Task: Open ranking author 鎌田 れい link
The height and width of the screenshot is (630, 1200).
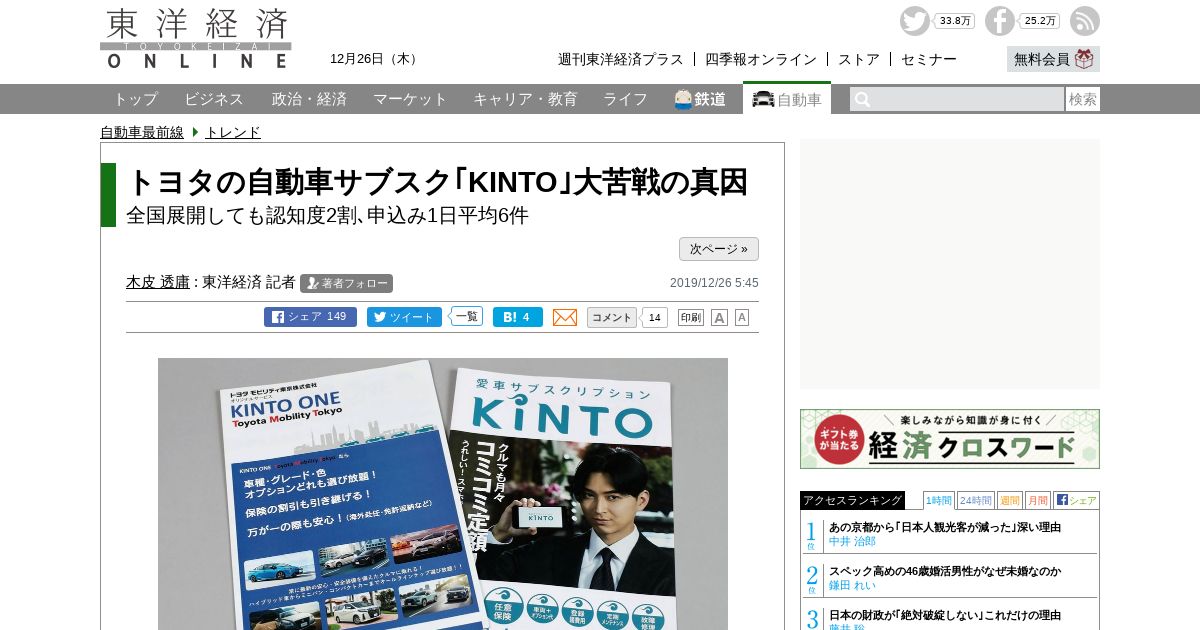Action: 852,585
